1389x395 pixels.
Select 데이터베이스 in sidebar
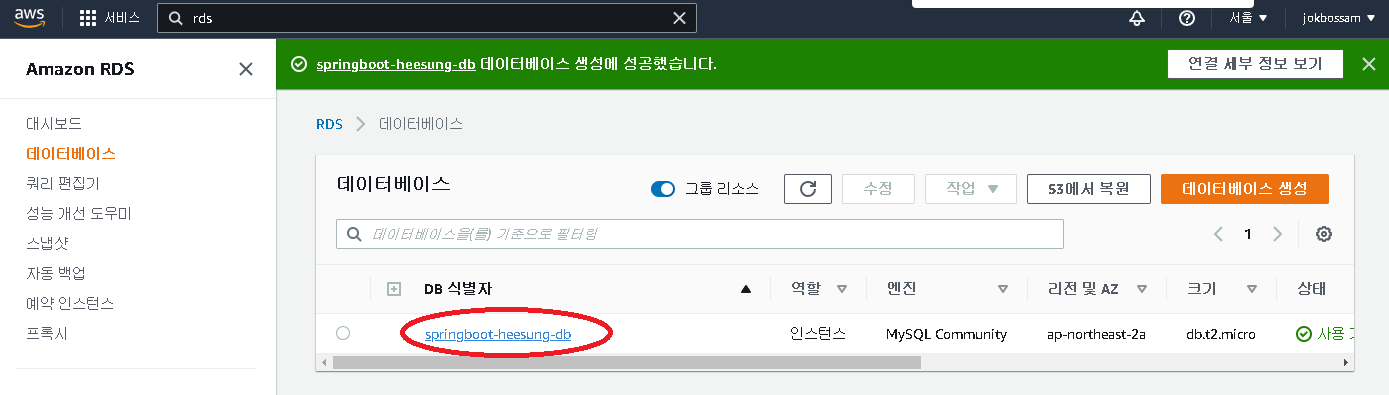click(71, 154)
